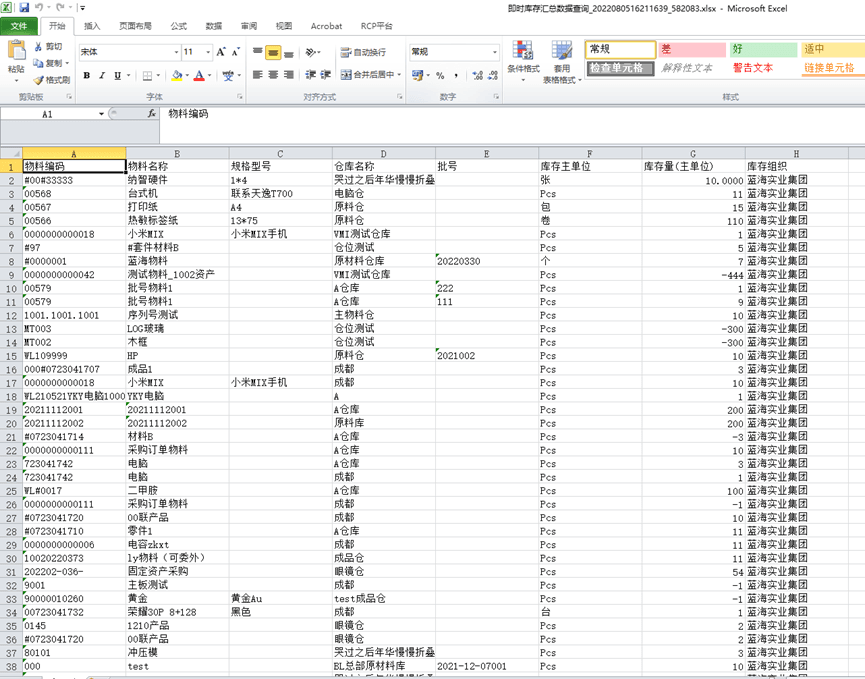This screenshot has height=679, width=865.
Task: Click the Paste (粘贴) icon
Action: pyautogui.click(x=15, y=55)
